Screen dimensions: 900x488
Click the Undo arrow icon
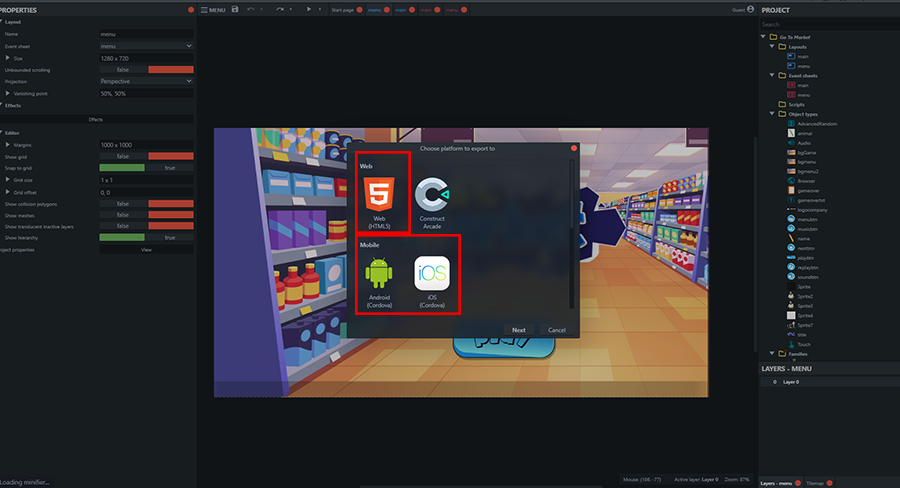[251, 9]
